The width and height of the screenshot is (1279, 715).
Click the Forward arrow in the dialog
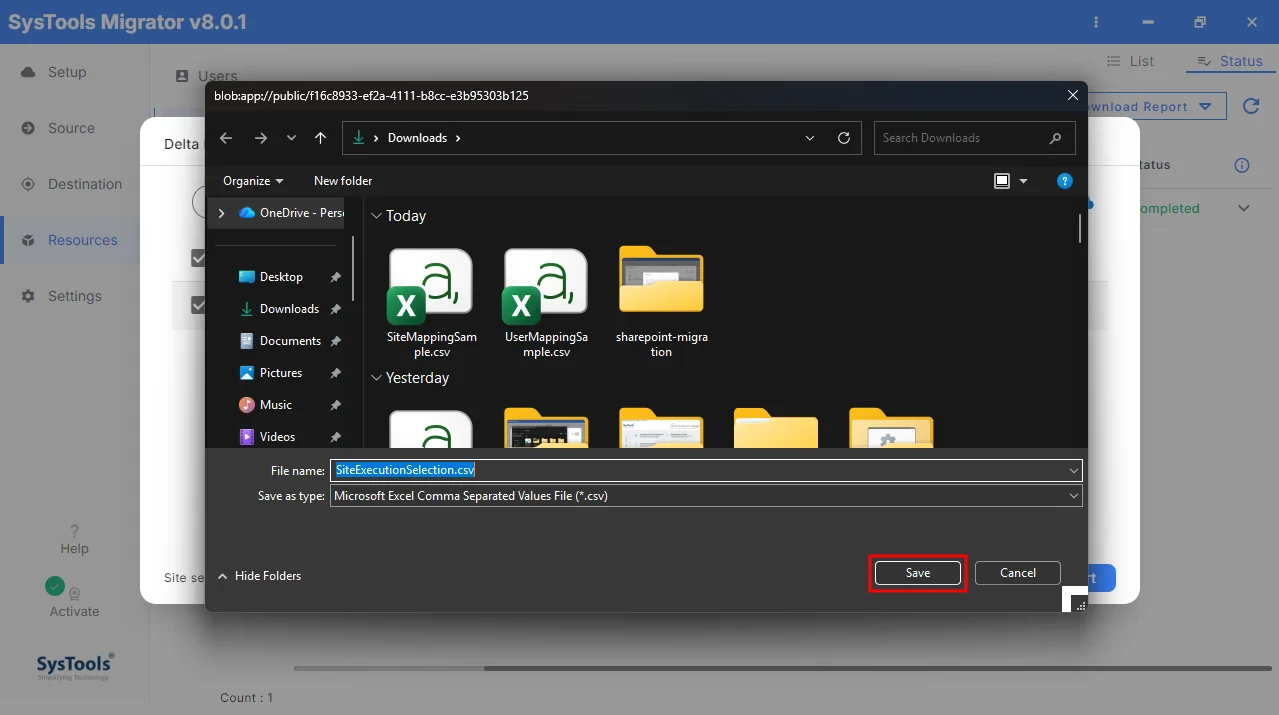[261, 138]
